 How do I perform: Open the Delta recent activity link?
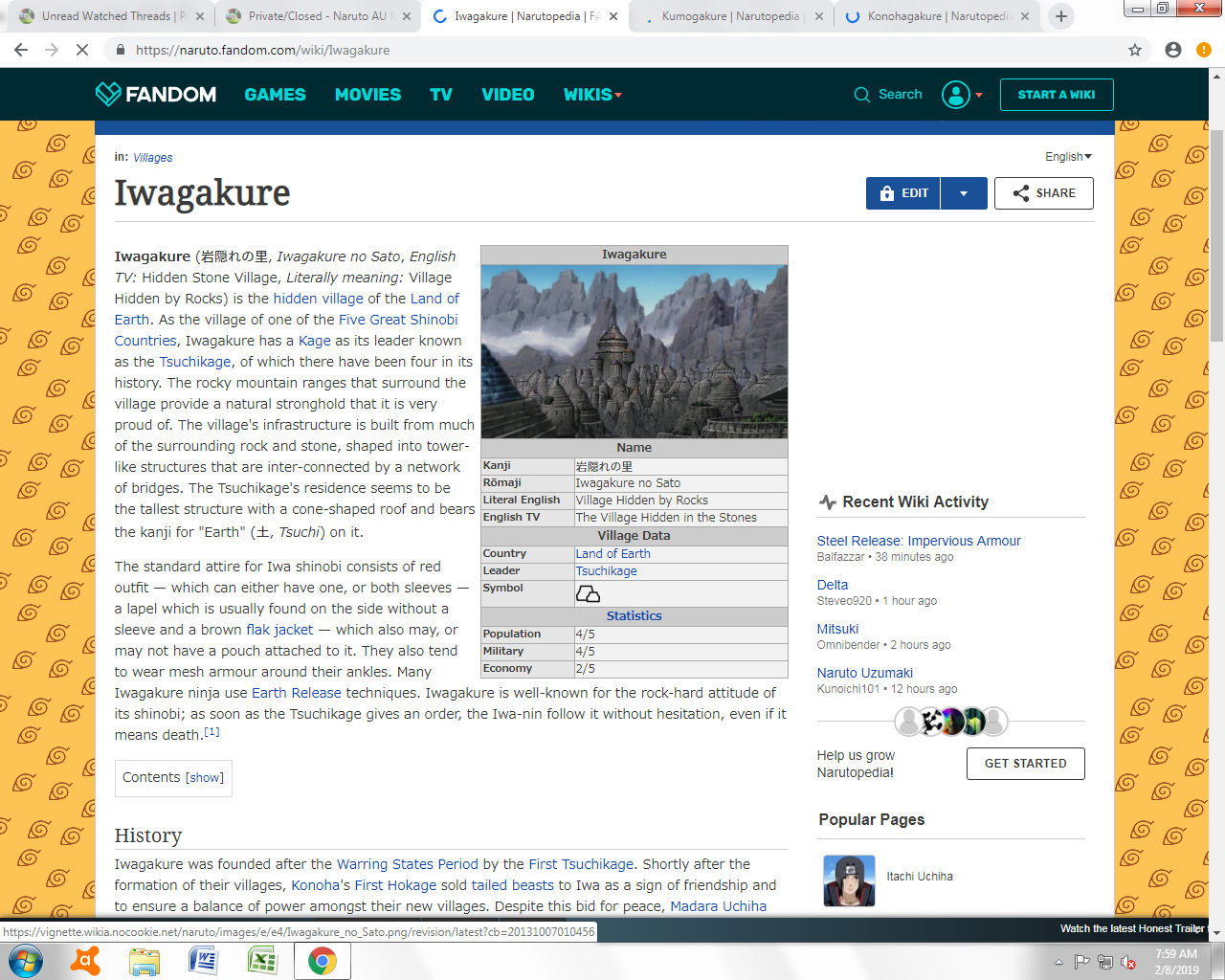click(833, 585)
